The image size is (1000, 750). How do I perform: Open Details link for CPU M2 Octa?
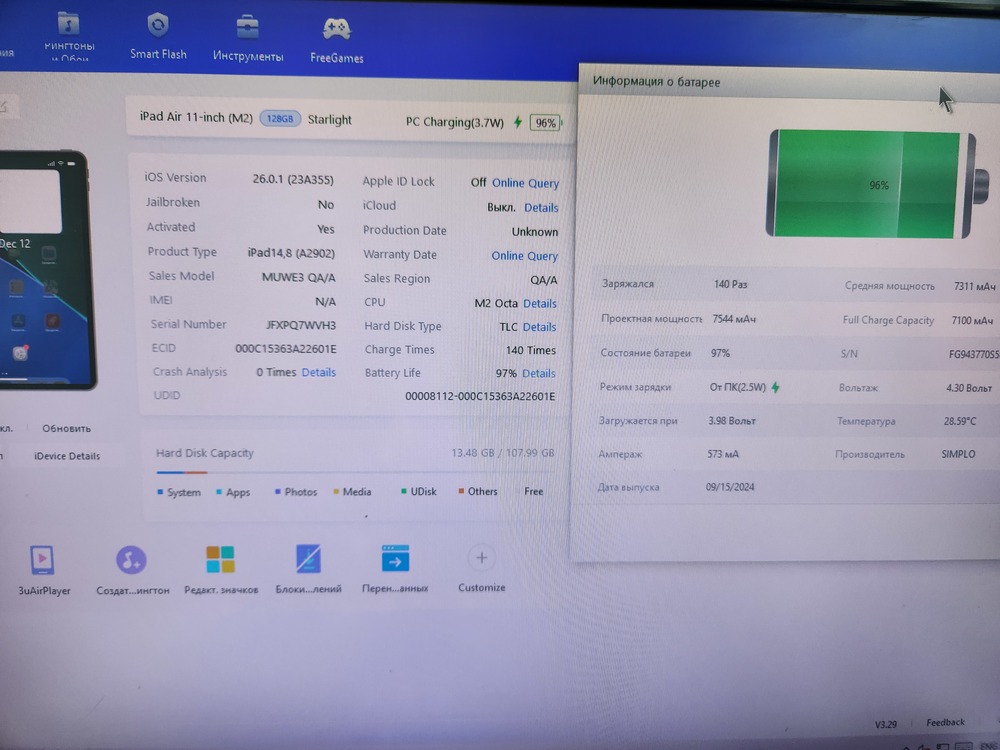(x=540, y=303)
